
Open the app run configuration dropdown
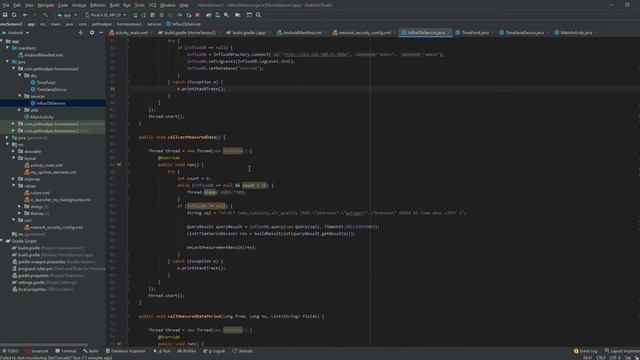[x=67, y=15]
